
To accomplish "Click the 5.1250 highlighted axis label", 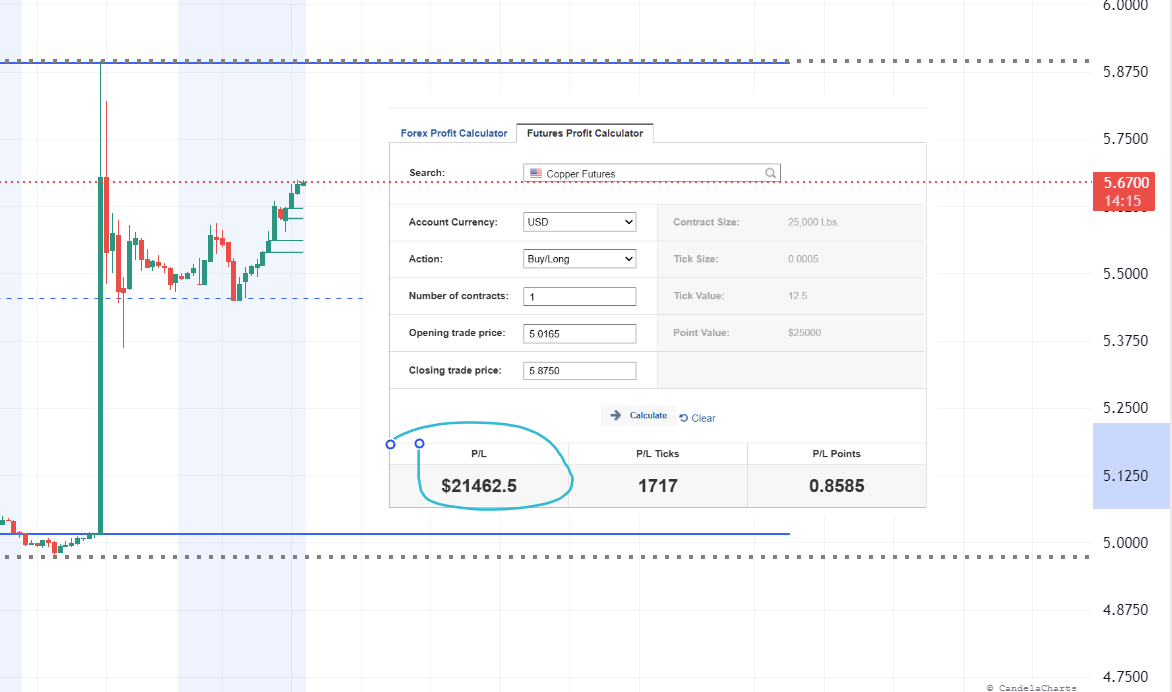I will [1125, 475].
